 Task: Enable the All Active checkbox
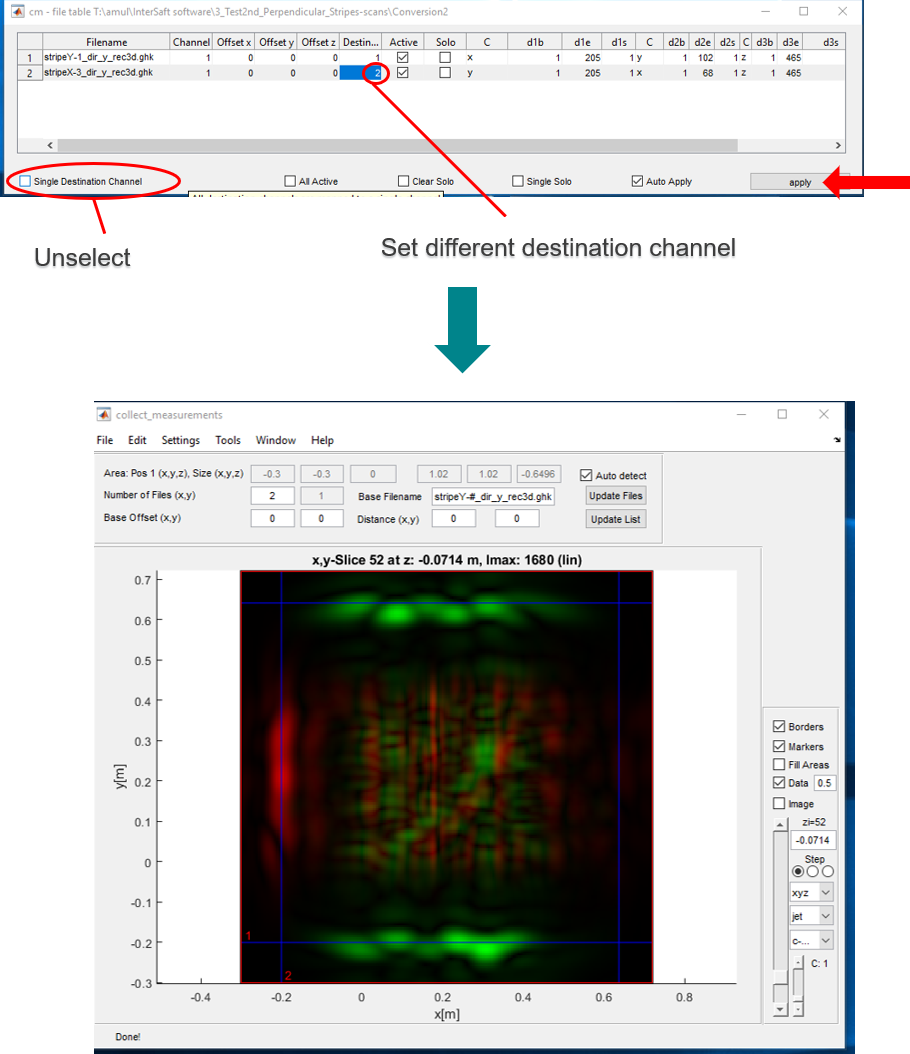click(290, 181)
